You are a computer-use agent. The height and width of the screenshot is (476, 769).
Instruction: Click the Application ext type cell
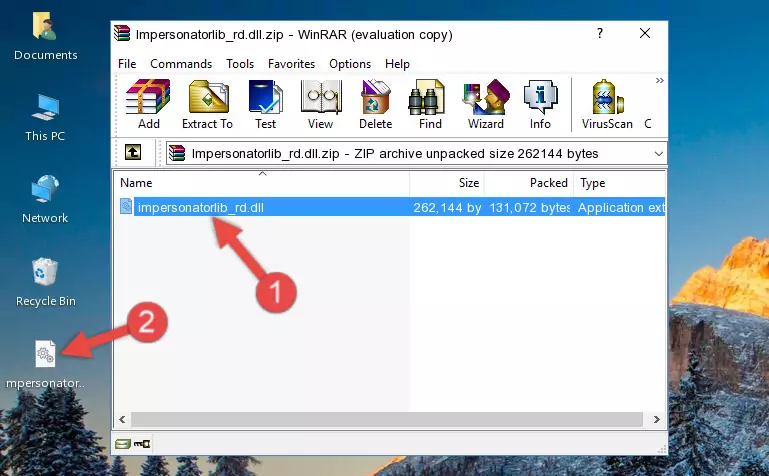pyautogui.click(x=621, y=207)
